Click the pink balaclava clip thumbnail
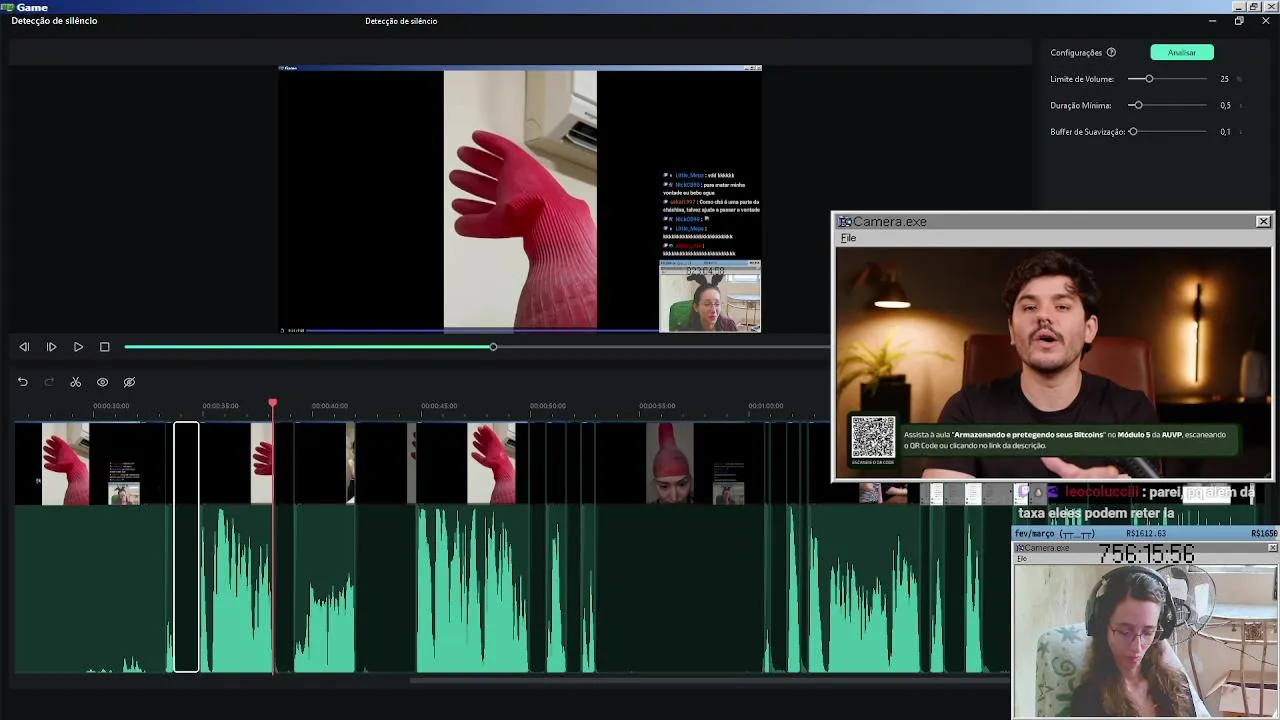 point(670,463)
